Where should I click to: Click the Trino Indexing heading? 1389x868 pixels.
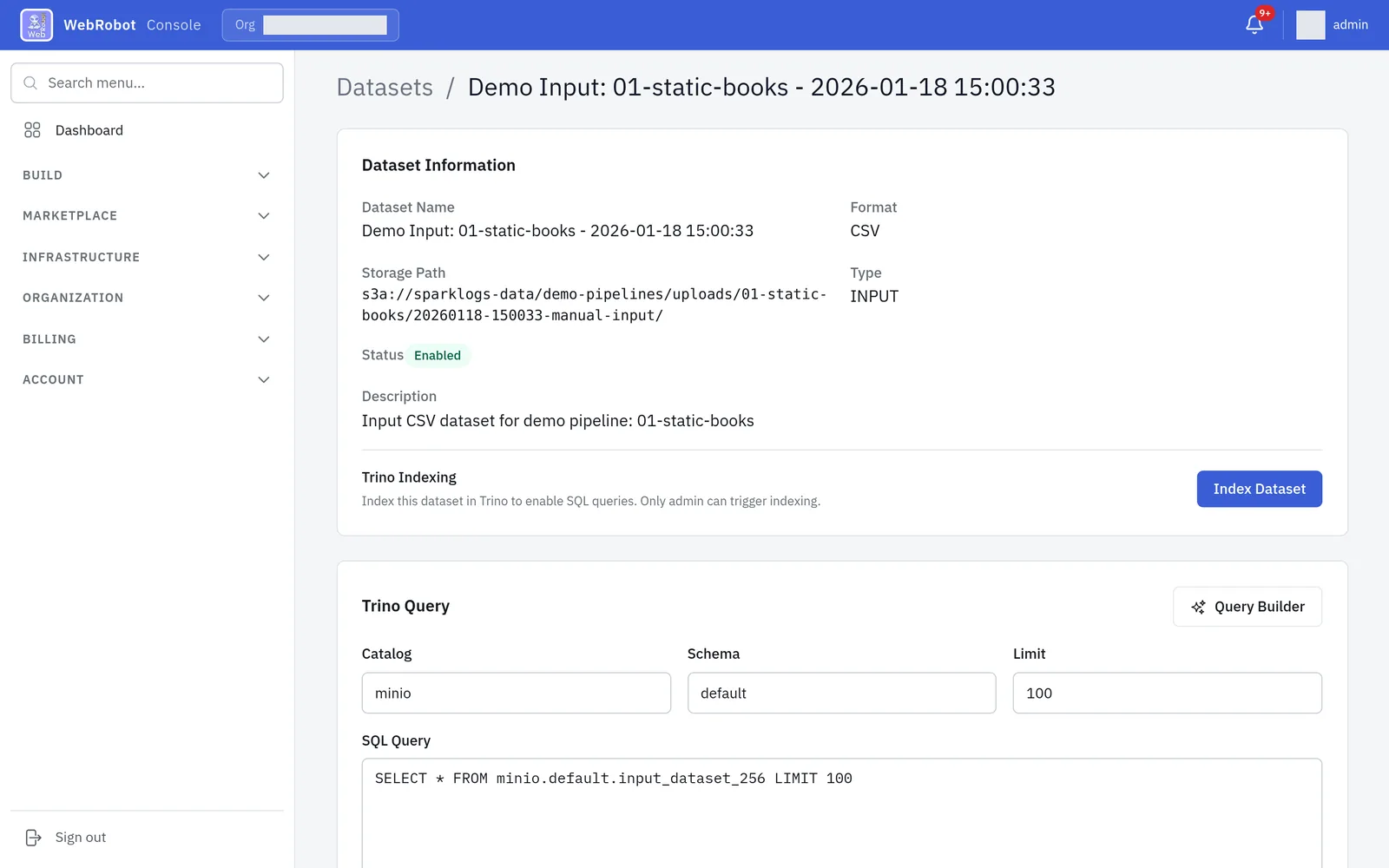coord(409,477)
